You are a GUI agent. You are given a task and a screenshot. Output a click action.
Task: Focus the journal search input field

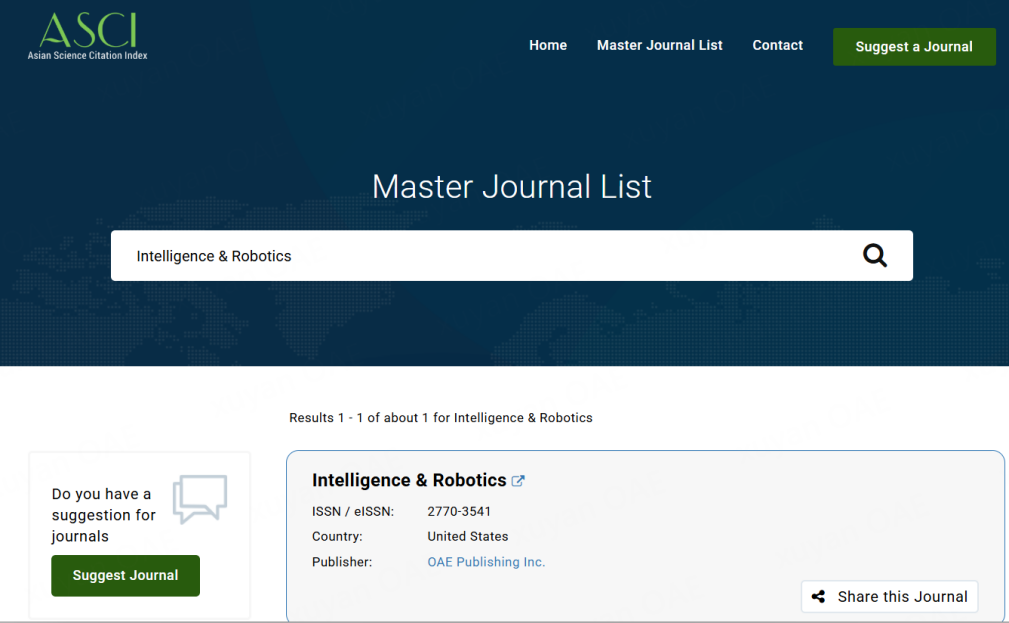tap(480, 256)
